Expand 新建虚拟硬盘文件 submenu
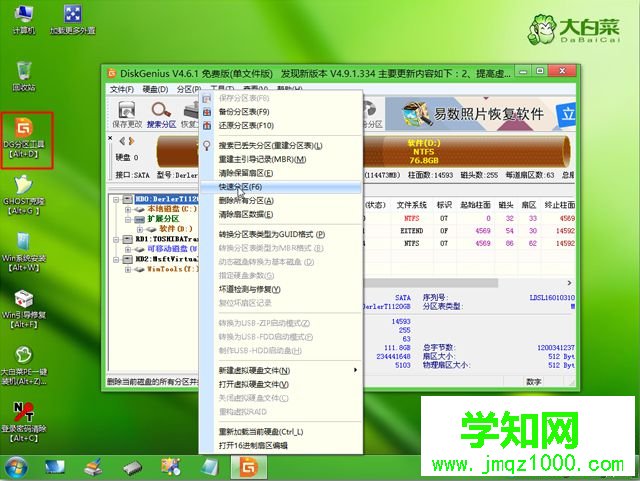640x481 pixels. 280,370
